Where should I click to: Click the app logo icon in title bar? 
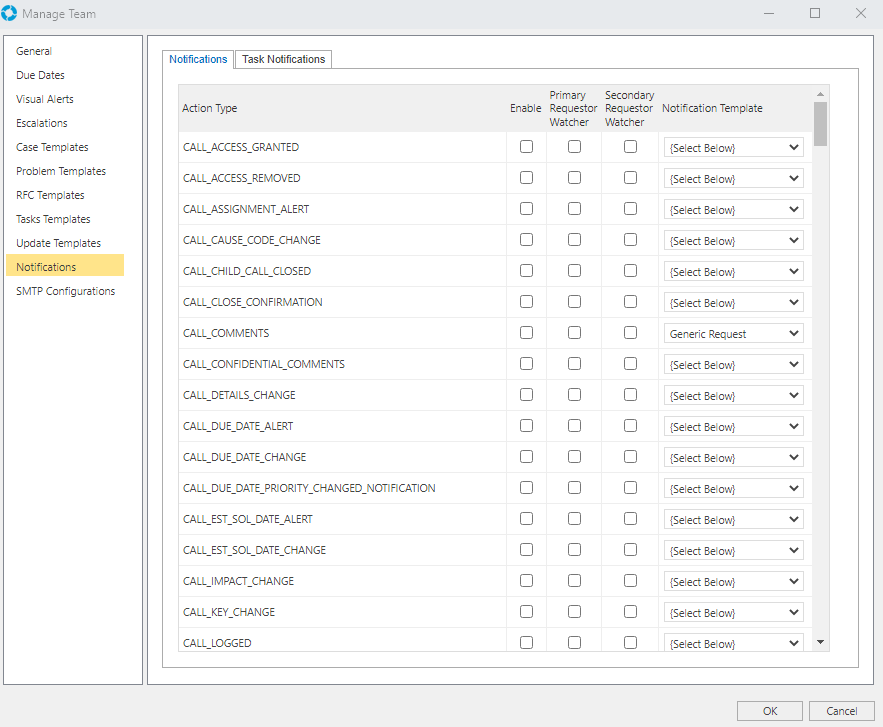click(11, 14)
